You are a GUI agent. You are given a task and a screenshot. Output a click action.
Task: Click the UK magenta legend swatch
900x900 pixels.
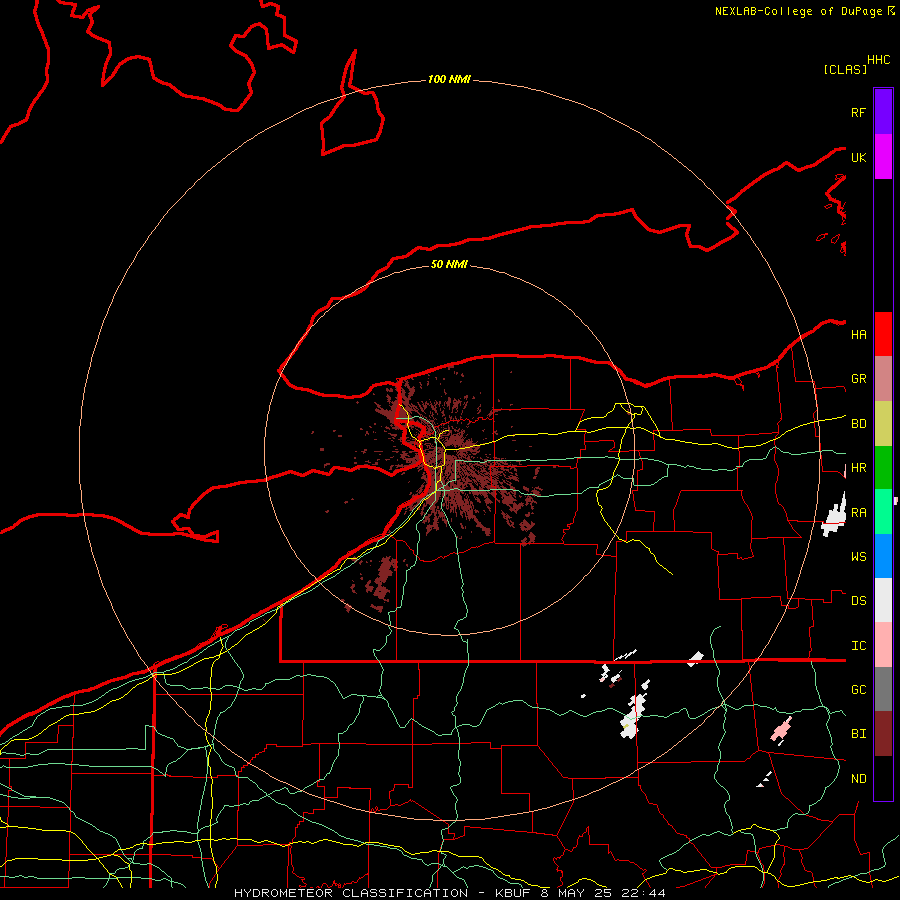[883, 157]
